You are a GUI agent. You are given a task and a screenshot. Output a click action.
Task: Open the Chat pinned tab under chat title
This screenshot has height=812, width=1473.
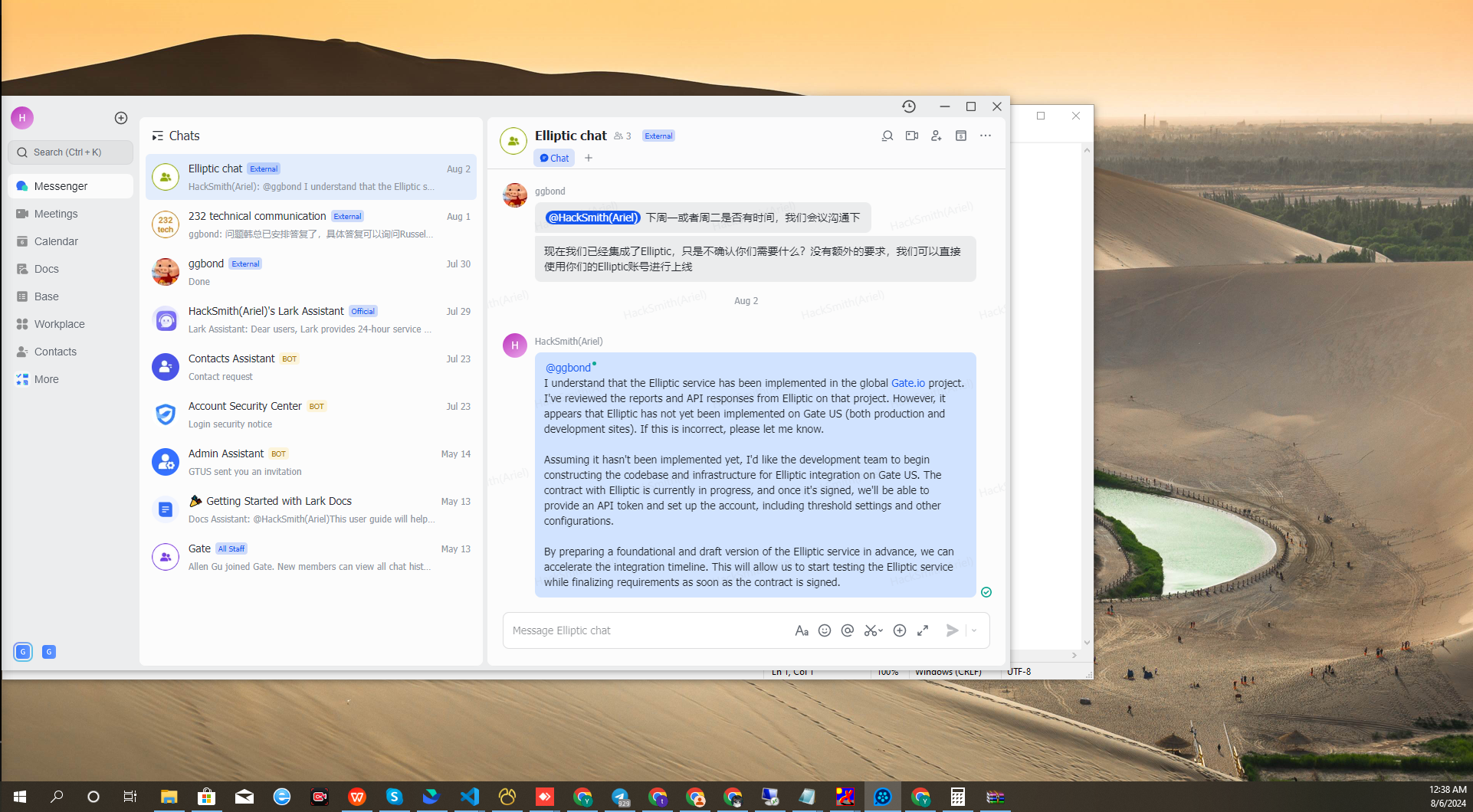click(553, 158)
